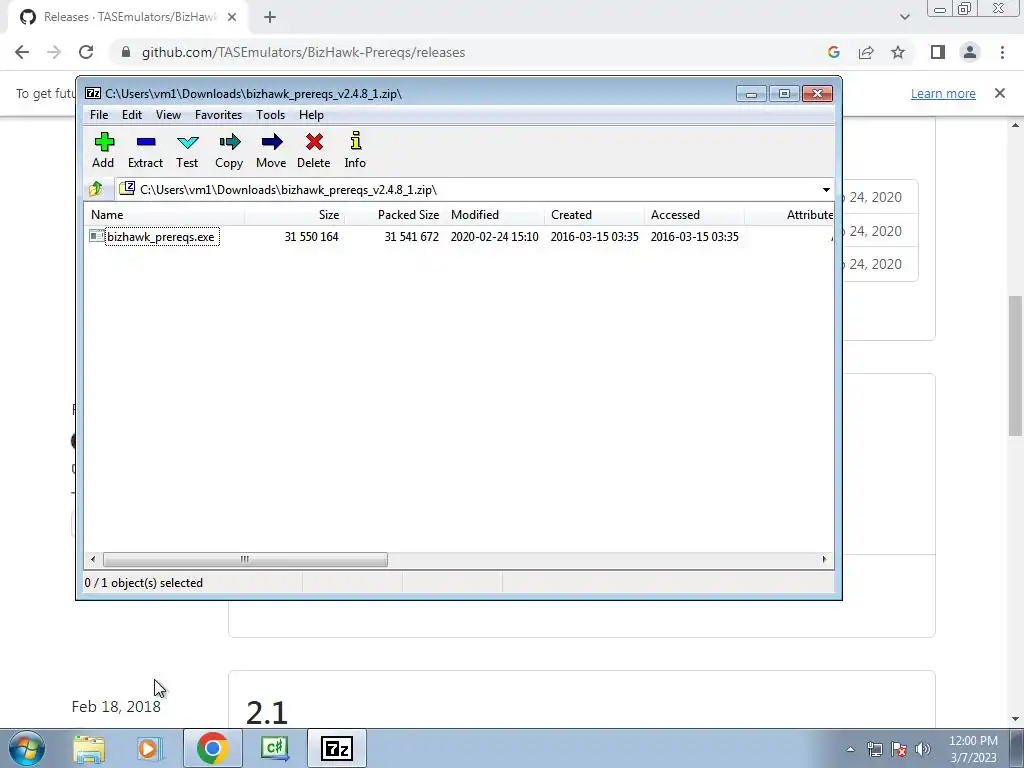Screen dimensions: 1024x768
Task: Sort by the Packed Size column
Action: point(394,215)
